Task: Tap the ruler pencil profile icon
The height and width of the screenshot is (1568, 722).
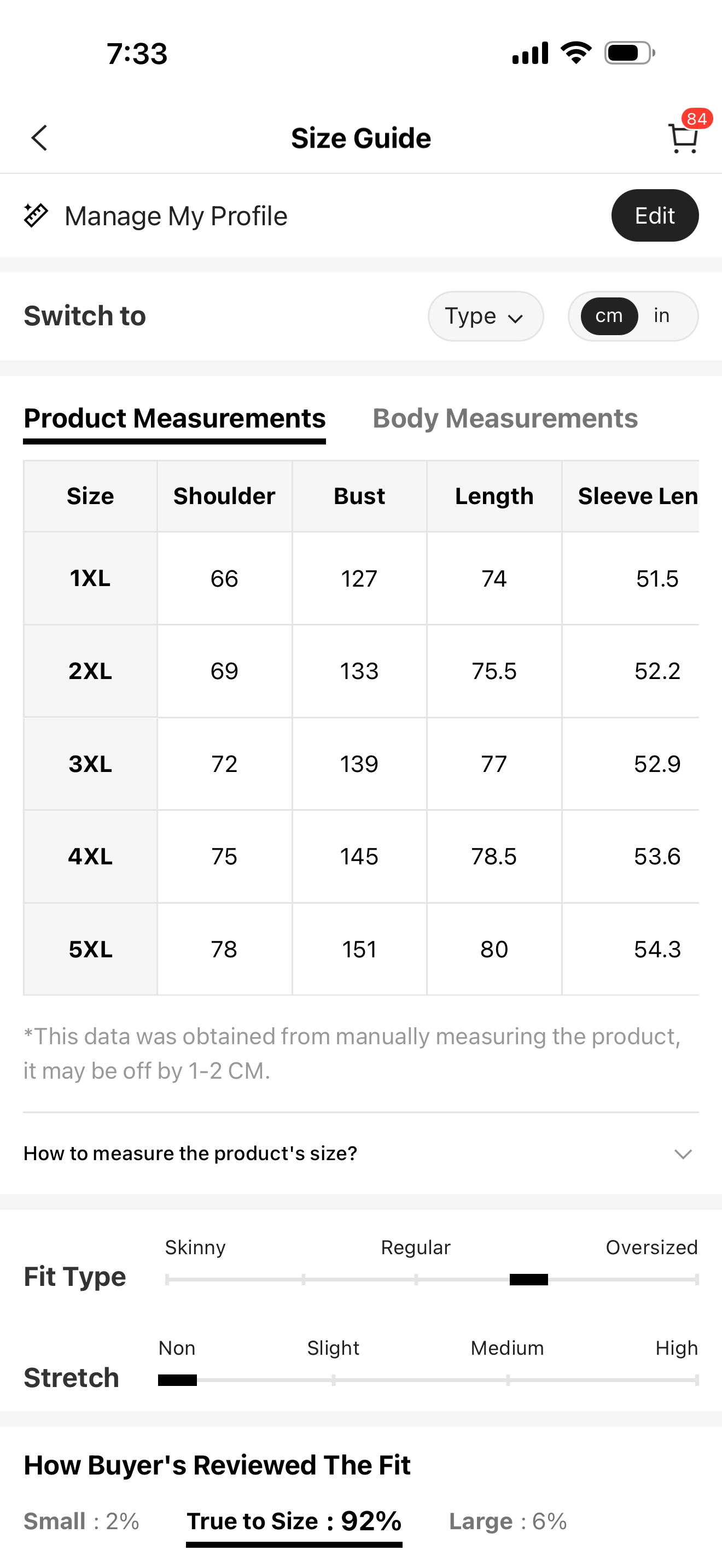Action: 36,215
